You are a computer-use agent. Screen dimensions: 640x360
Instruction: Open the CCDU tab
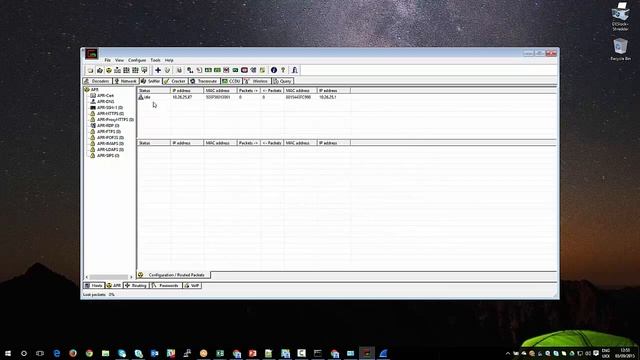(x=231, y=81)
